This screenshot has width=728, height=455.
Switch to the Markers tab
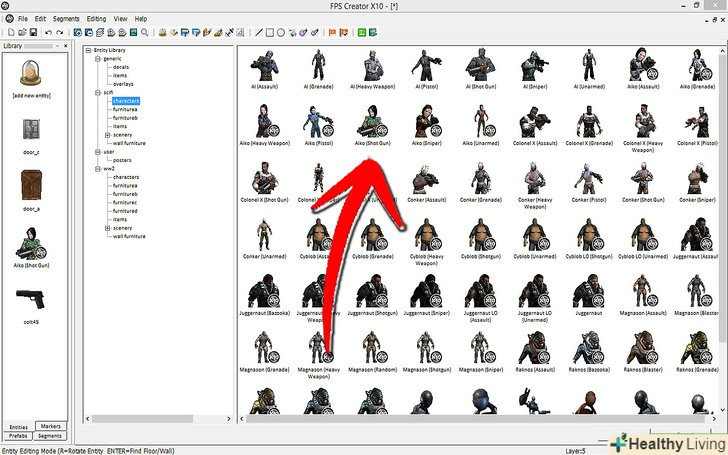[51, 426]
